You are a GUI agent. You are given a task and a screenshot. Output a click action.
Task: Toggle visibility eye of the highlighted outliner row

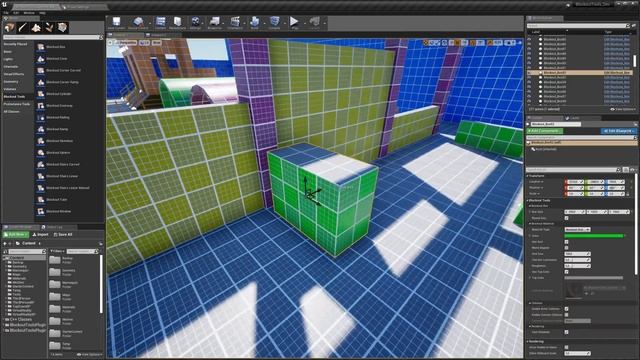pyautogui.click(x=529, y=73)
